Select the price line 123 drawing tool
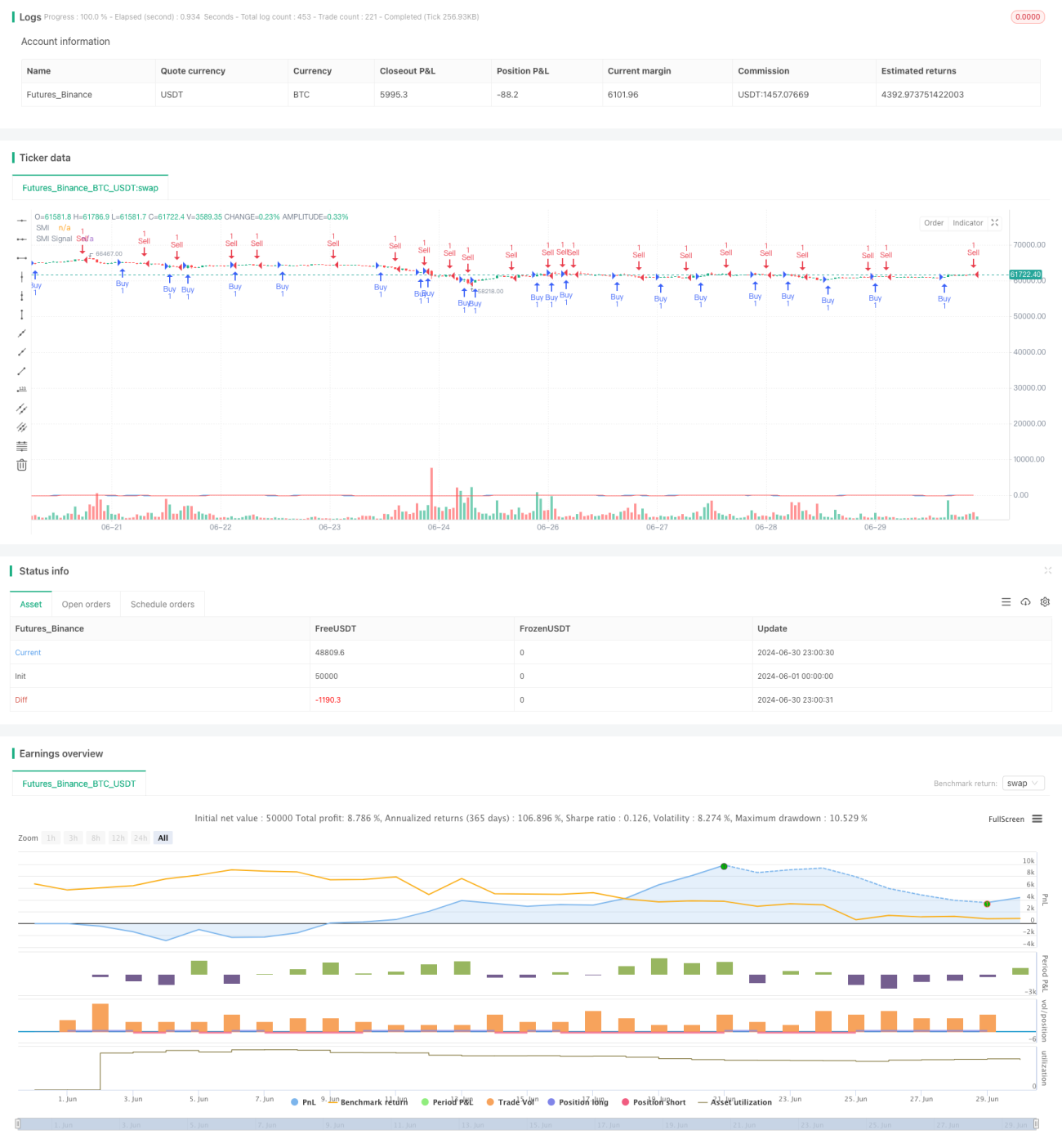 pyautogui.click(x=21, y=390)
